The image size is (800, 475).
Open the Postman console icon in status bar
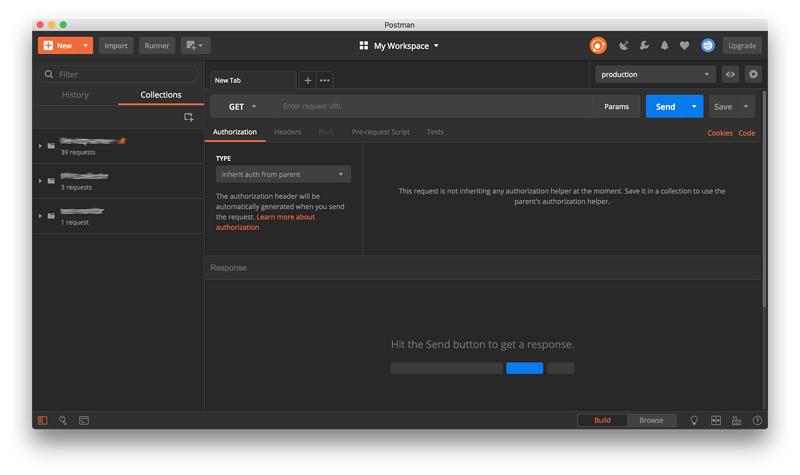click(x=84, y=421)
